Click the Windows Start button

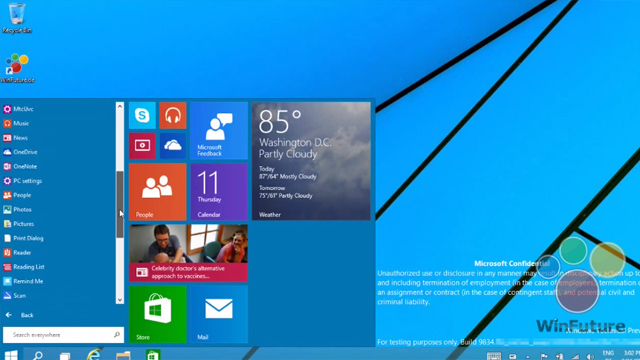tap(11, 355)
